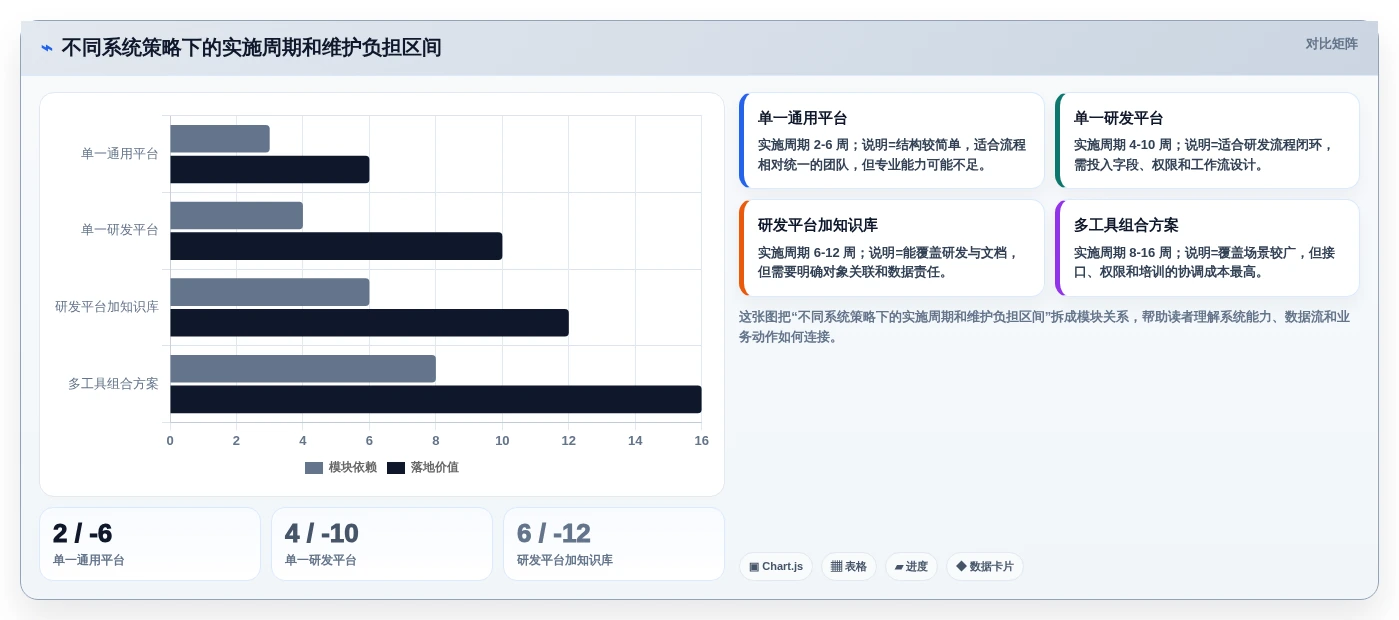Click the 研发平台加知识库 y-axis label
The height and width of the screenshot is (620, 1399).
point(107,307)
